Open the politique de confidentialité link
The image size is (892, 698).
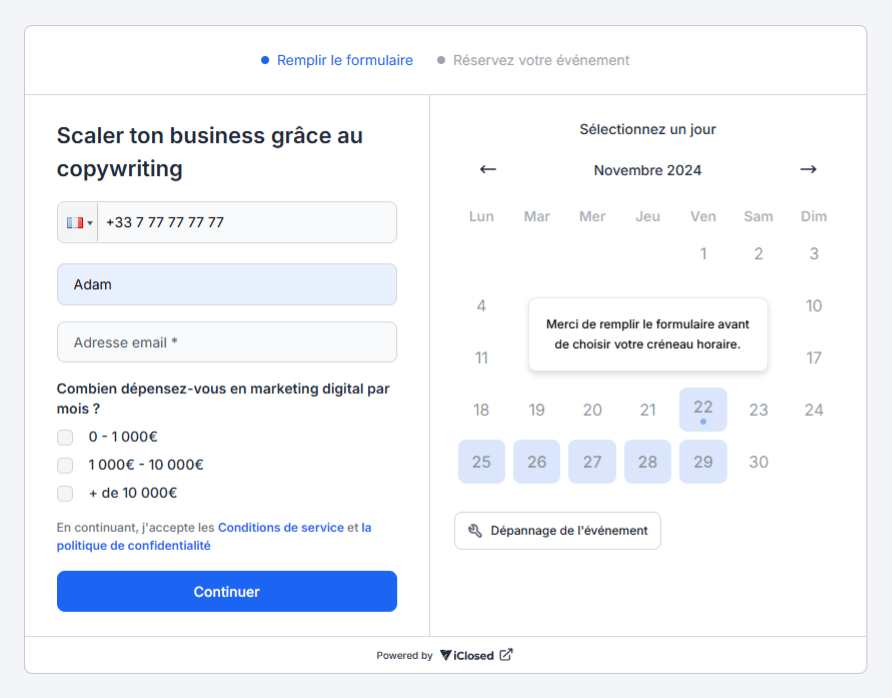coord(134,546)
